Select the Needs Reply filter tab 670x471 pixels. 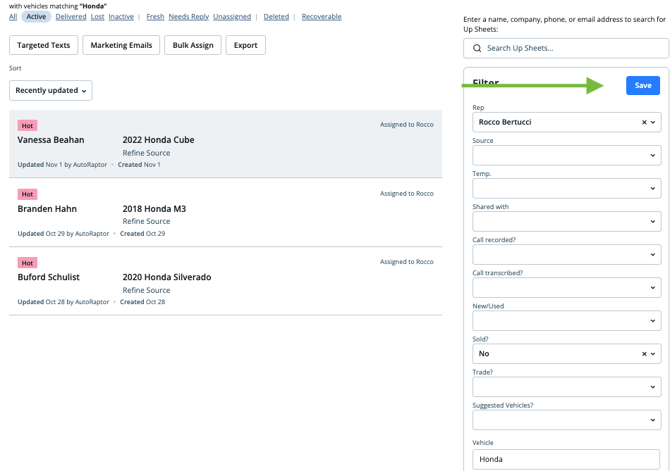(x=189, y=17)
